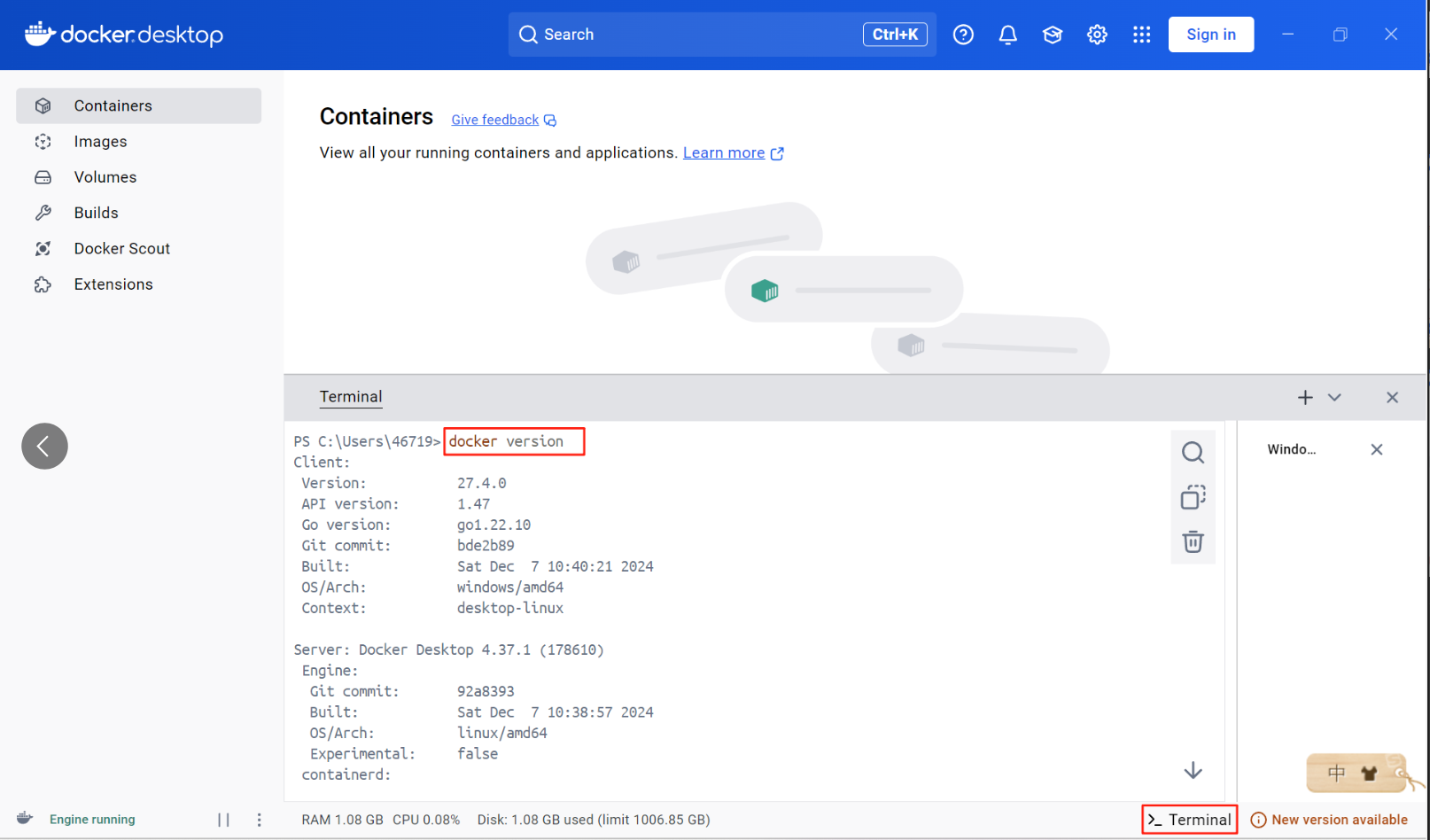Click the Images icon in sidebar
This screenshot has width=1430, height=840.
43,142
